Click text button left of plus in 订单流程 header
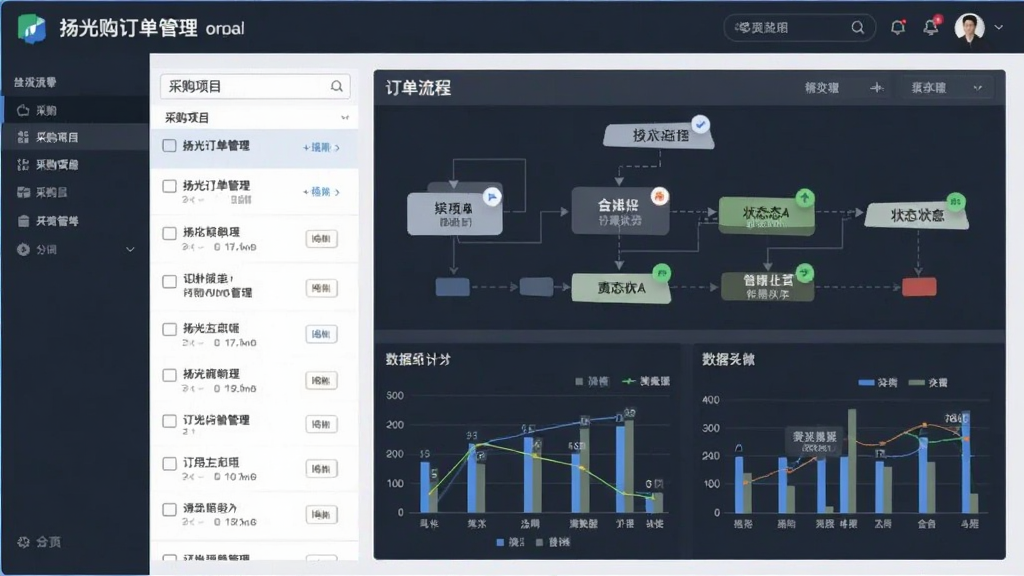 click(822, 88)
